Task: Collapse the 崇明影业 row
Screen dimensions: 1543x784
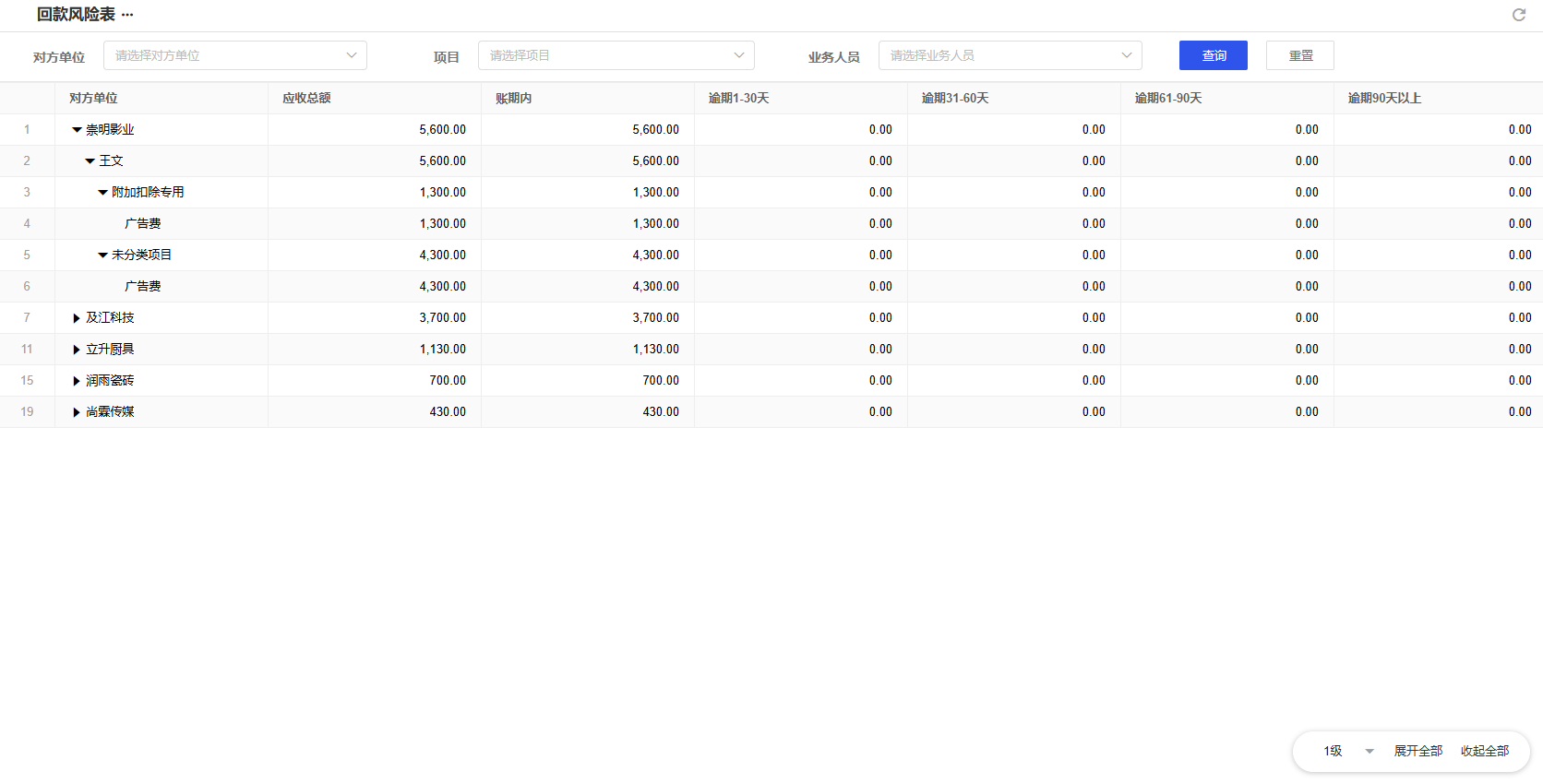Action: pos(77,130)
